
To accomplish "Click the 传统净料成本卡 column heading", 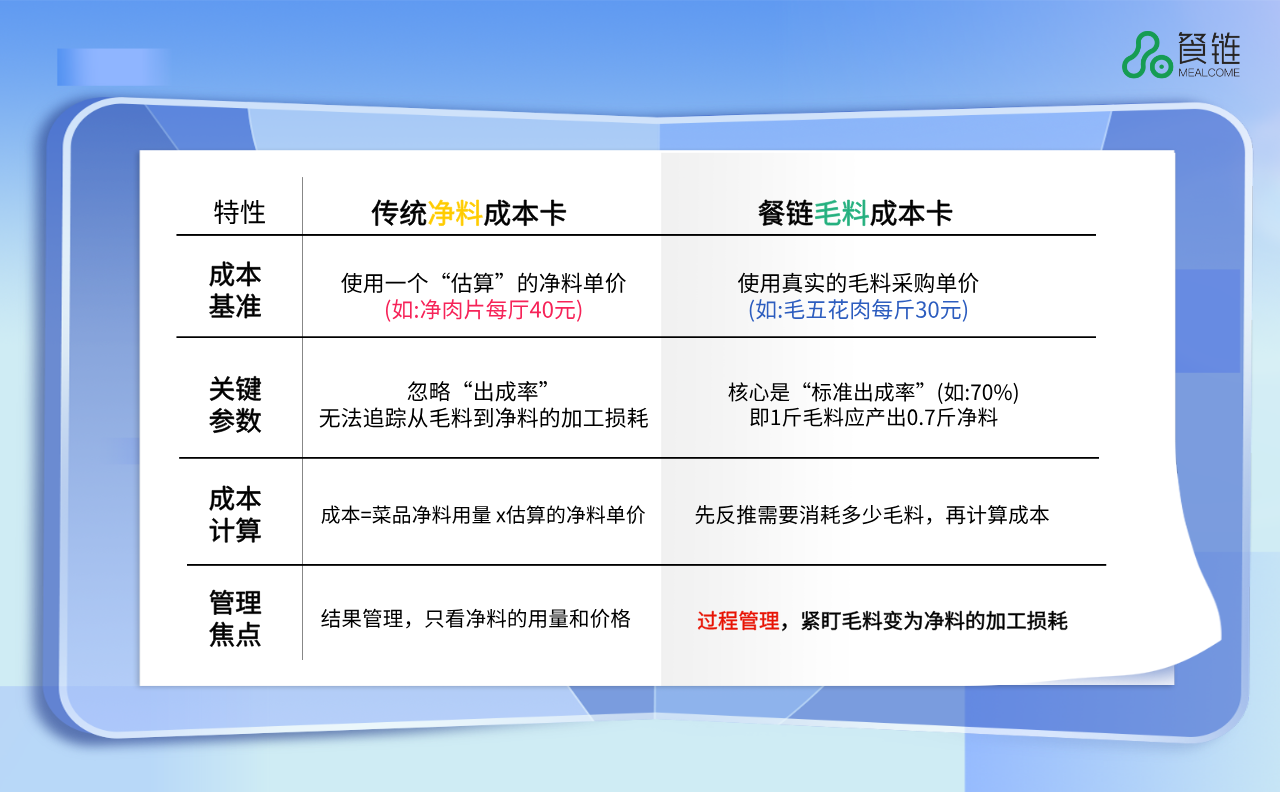I will (469, 213).
